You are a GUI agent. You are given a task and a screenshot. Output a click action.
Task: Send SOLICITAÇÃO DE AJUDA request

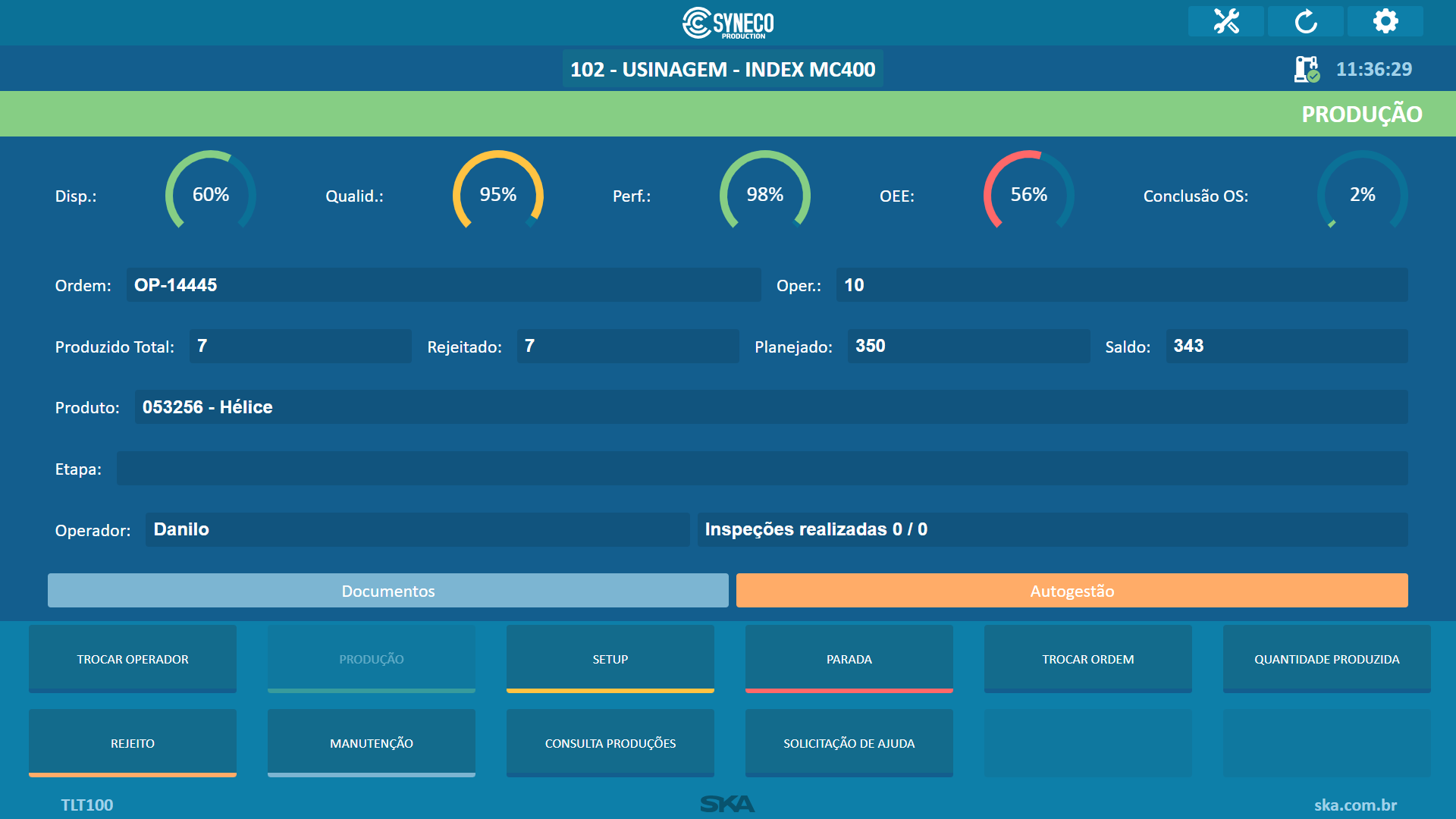849,743
